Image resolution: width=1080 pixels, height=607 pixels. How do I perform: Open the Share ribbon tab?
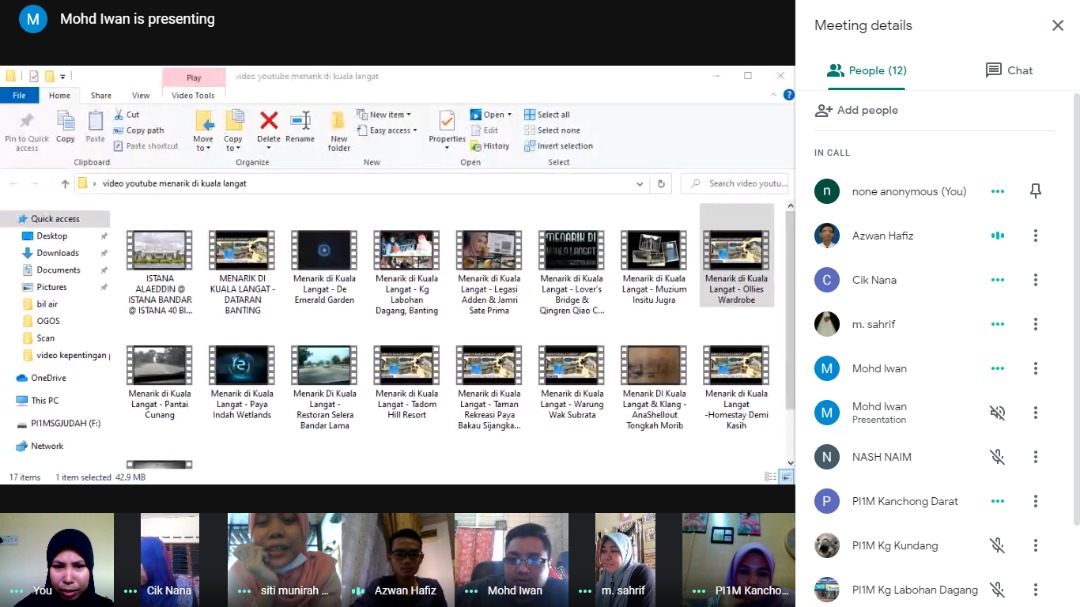tap(101, 96)
